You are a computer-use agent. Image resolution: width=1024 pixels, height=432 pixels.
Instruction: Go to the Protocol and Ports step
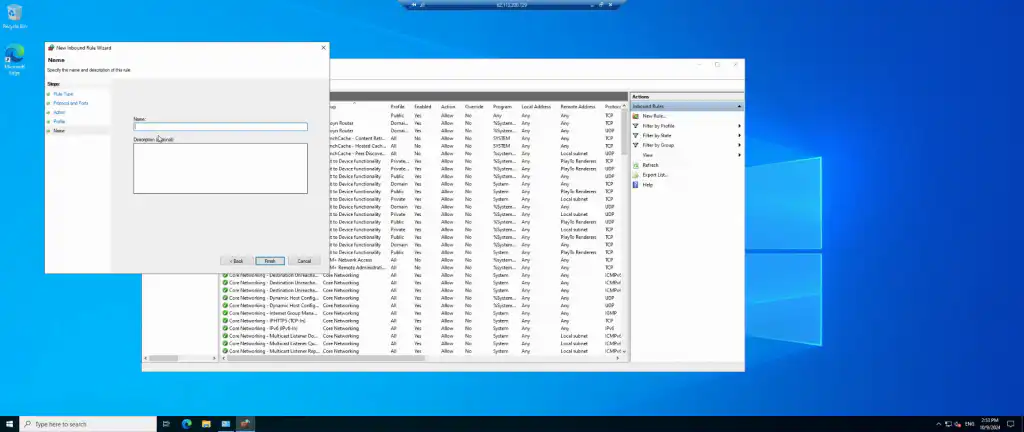coord(70,103)
